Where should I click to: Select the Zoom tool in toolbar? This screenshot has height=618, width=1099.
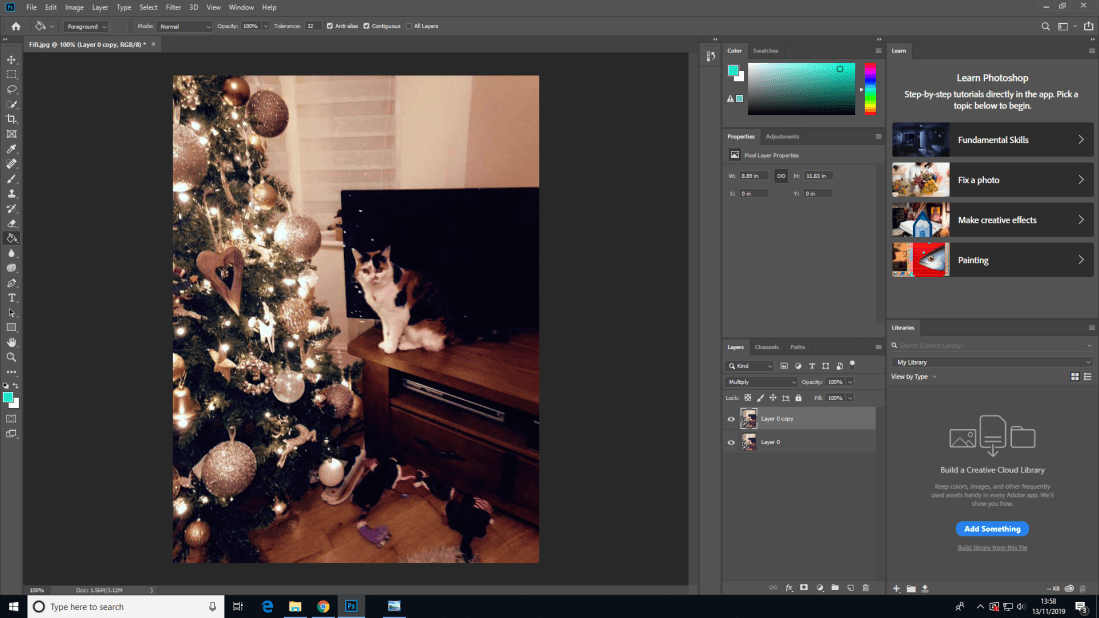pos(12,357)
